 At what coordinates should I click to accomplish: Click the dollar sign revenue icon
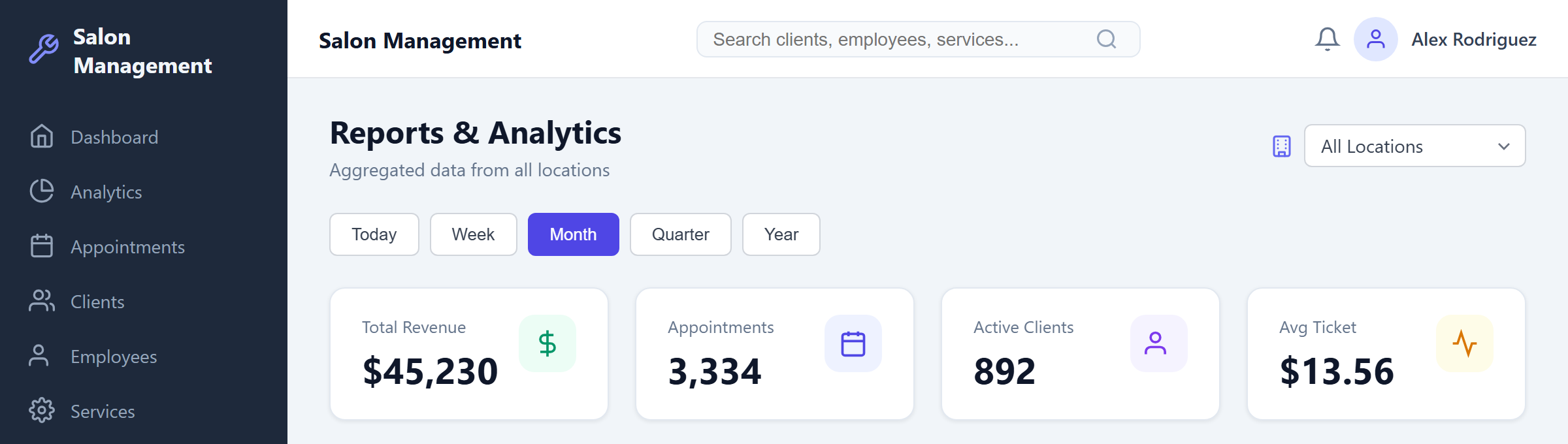[547, 343]
